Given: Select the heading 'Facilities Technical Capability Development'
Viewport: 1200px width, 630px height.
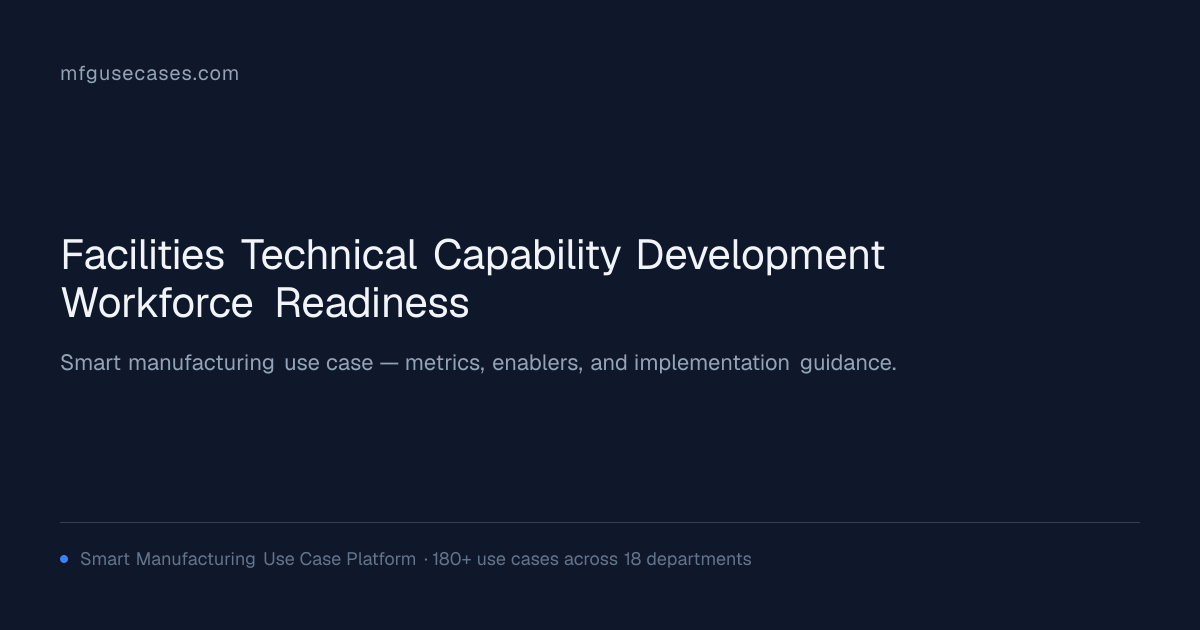Looking at the screenshot, I should (x=473, y=256).
